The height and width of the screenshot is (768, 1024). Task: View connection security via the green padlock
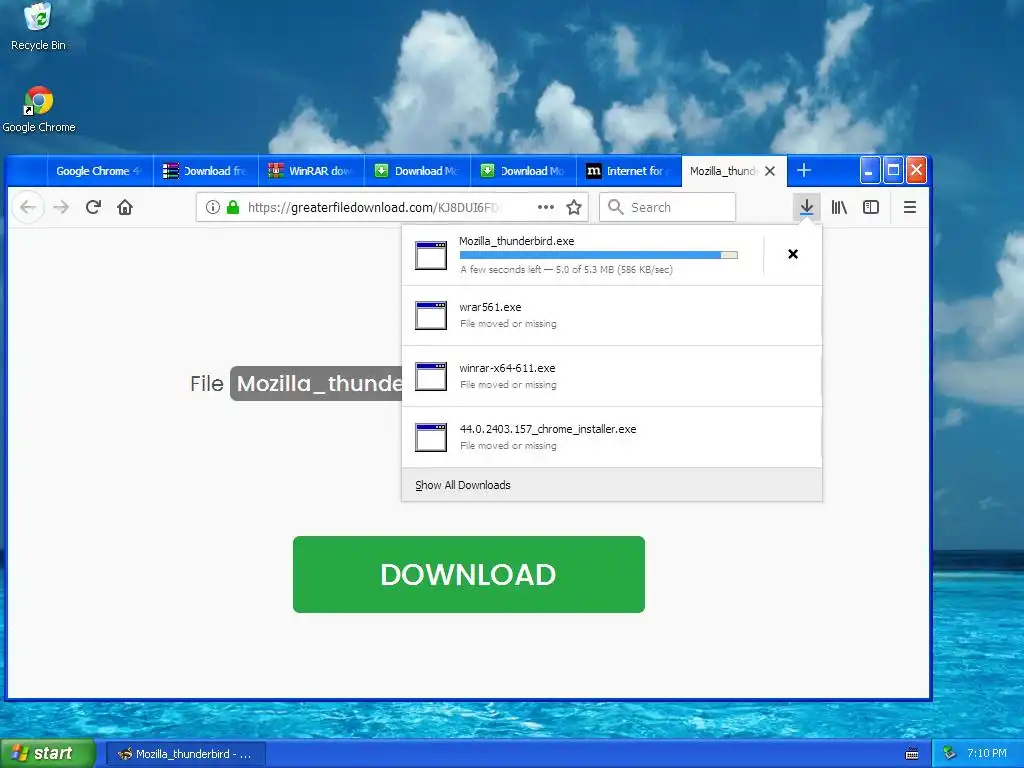click(232, 208)
